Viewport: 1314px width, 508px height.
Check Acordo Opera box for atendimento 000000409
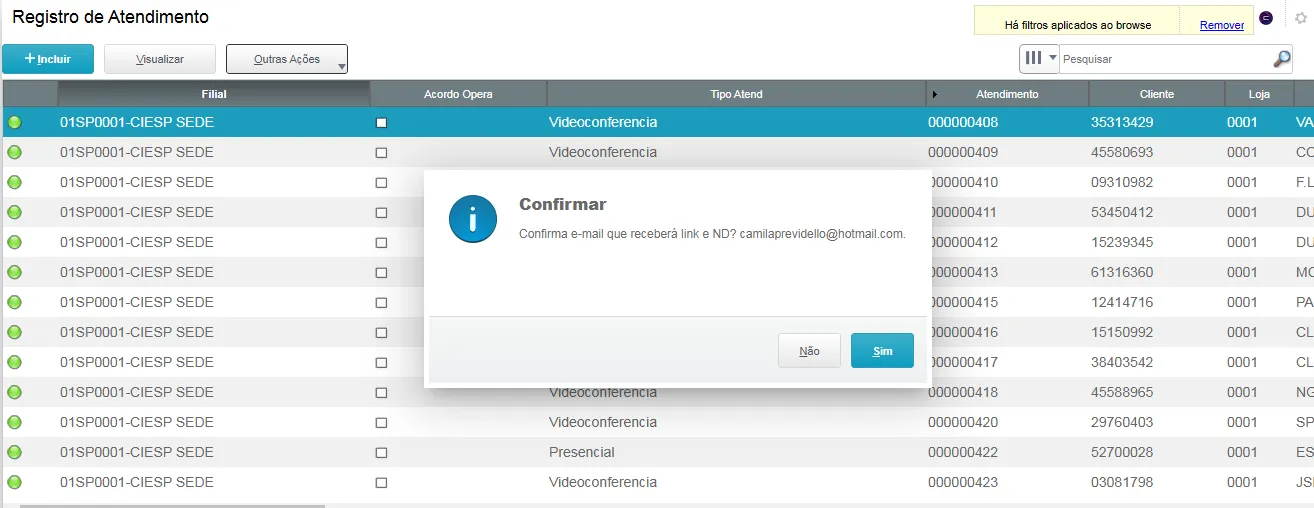(x=381, y=153)
